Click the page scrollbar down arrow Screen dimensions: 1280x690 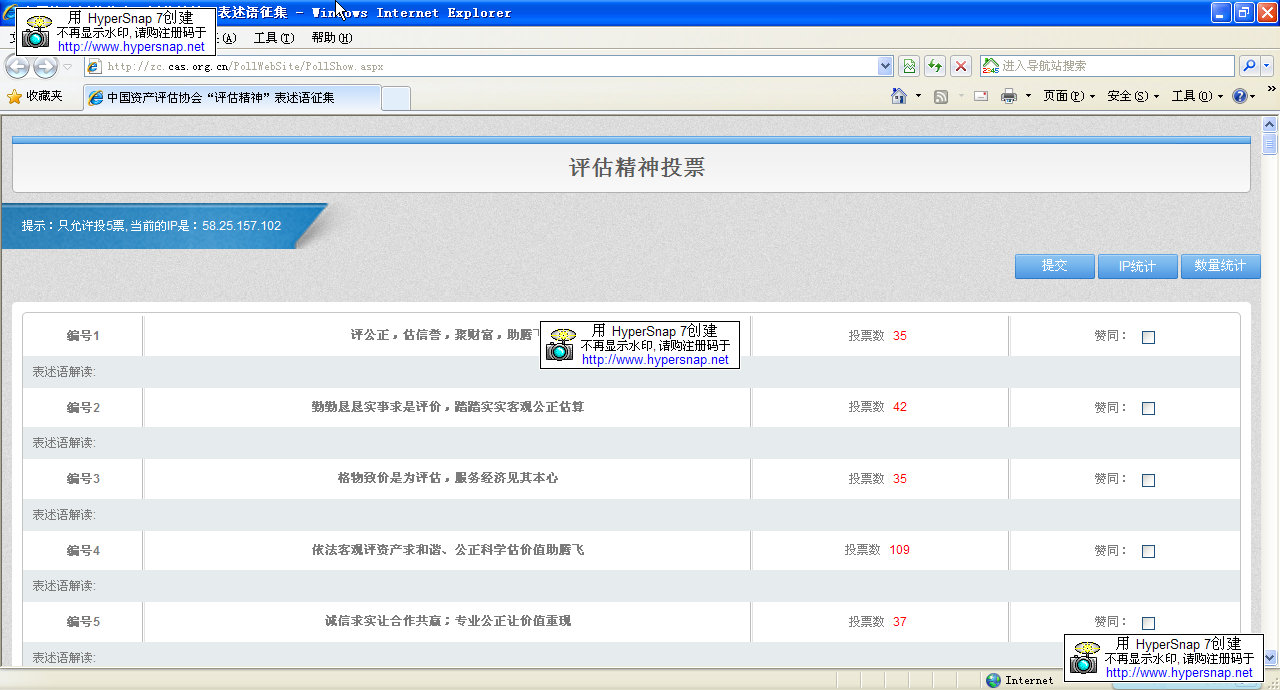pos(1270,658)
